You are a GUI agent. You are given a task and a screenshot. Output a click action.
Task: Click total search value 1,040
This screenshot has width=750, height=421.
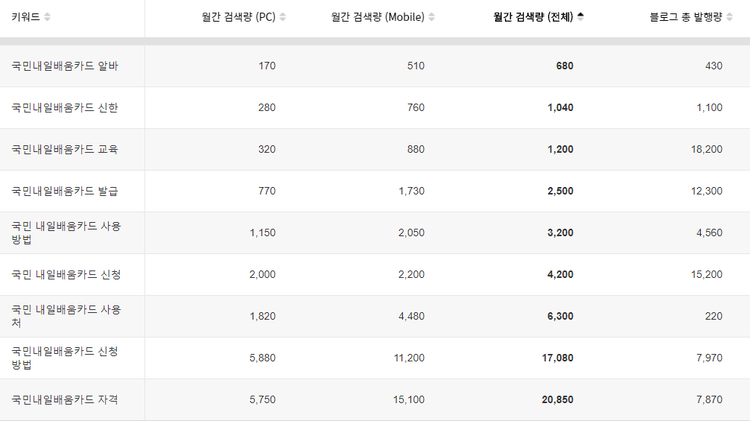[561, 108]
